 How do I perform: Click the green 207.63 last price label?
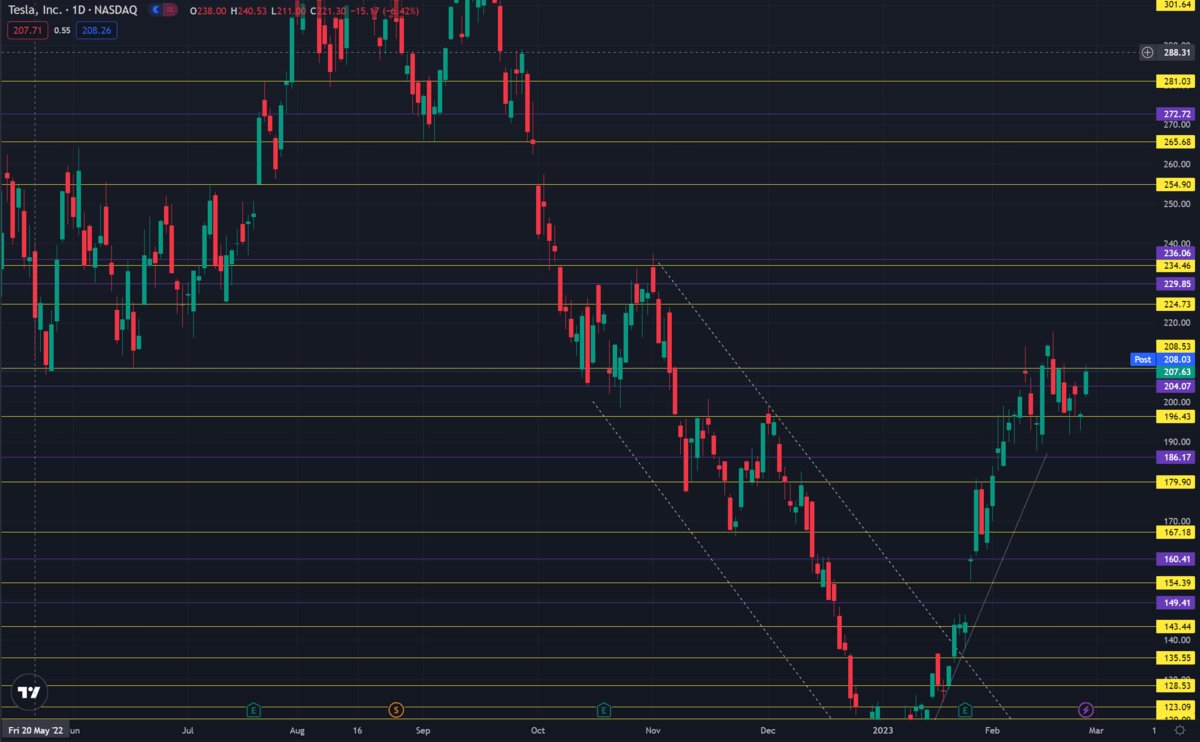1176,372
